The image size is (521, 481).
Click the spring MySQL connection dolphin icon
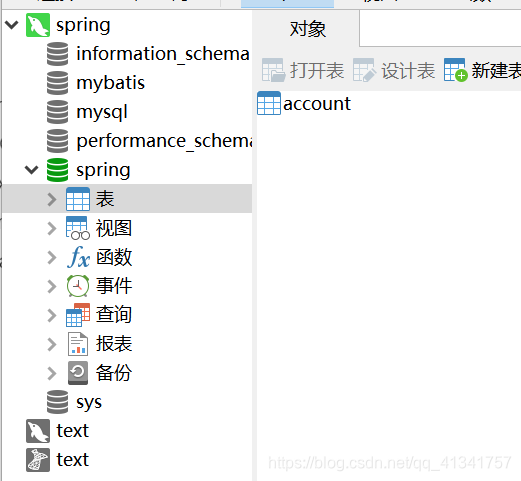click(38, 25)
